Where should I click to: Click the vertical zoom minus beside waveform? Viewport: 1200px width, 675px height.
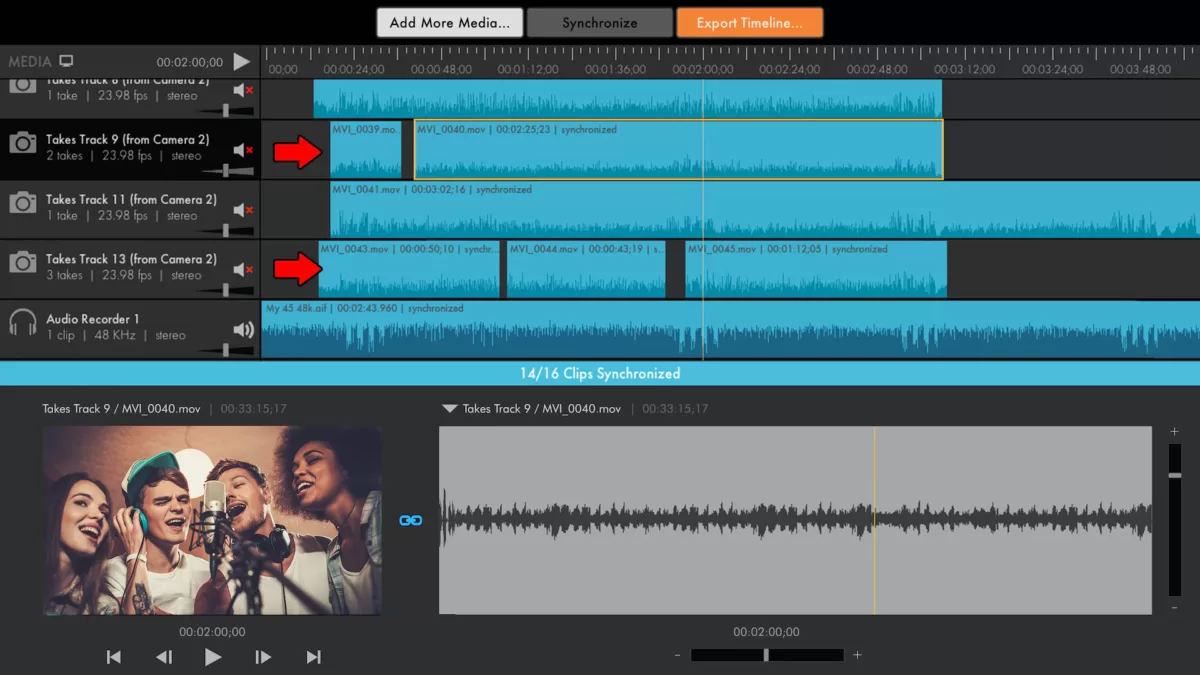[1174, 607]
